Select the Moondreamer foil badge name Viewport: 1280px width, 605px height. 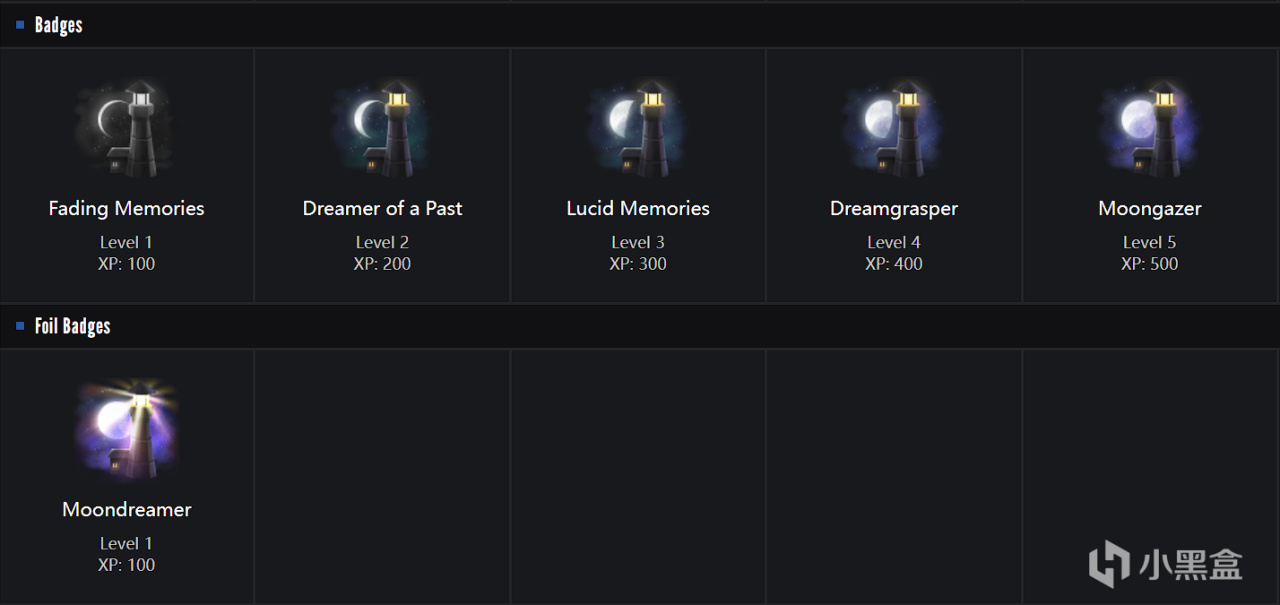point(126,509)
